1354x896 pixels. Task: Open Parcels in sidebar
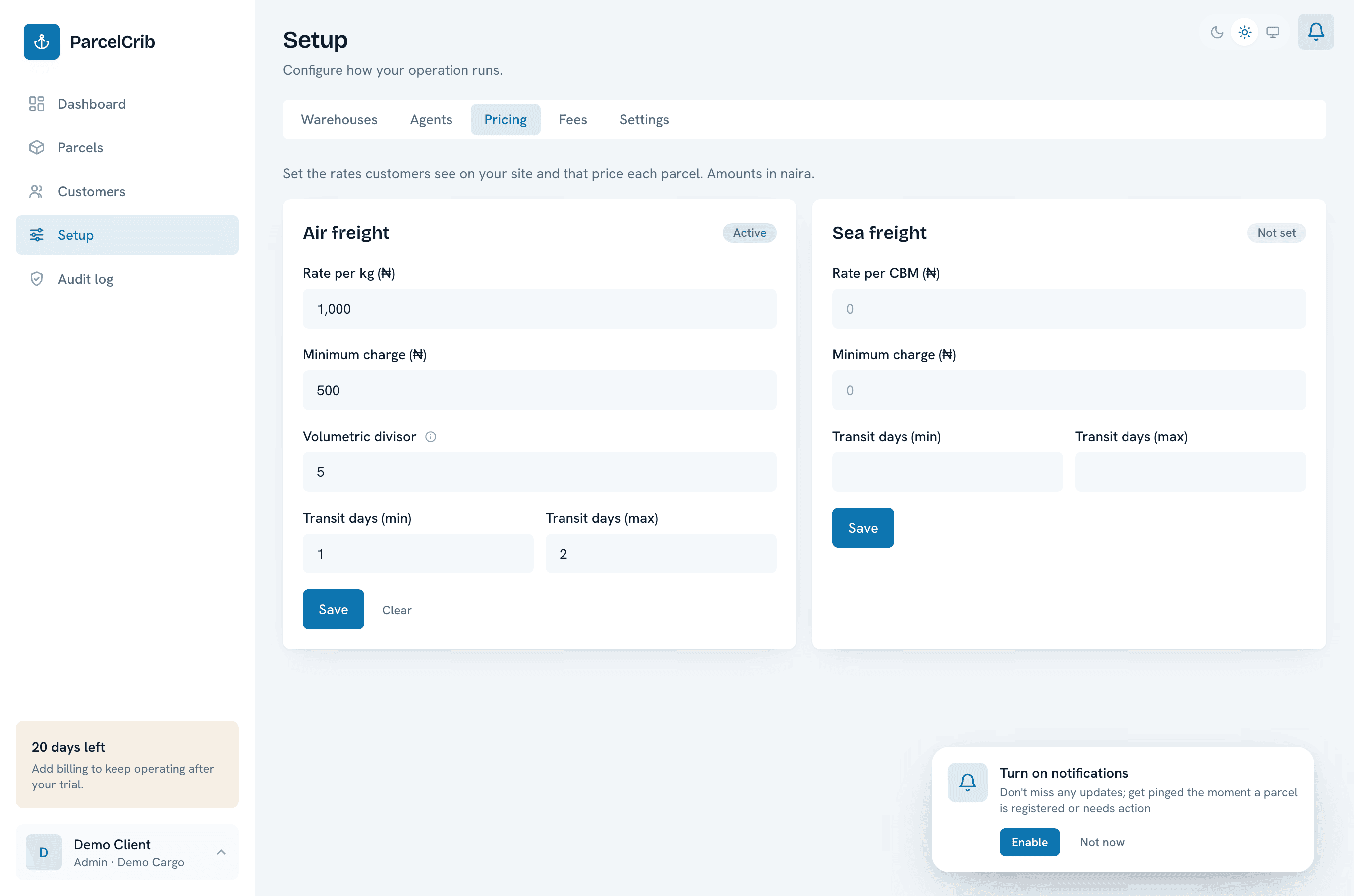point(127,147)
